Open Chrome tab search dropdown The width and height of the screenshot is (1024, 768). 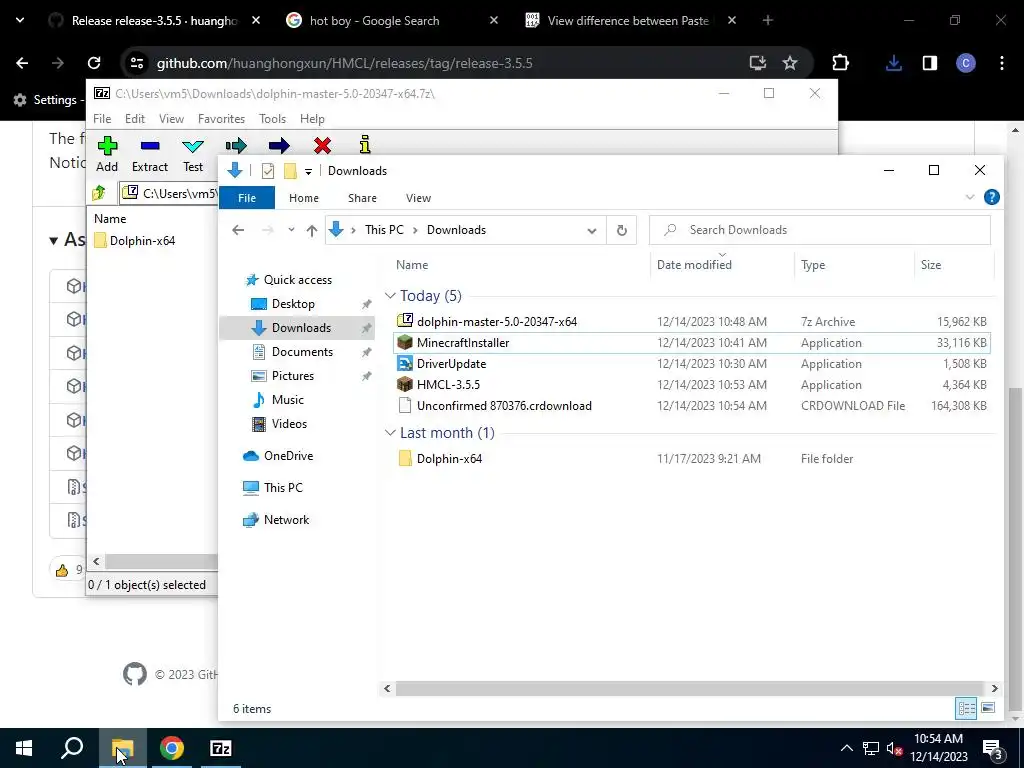(20, 20)
